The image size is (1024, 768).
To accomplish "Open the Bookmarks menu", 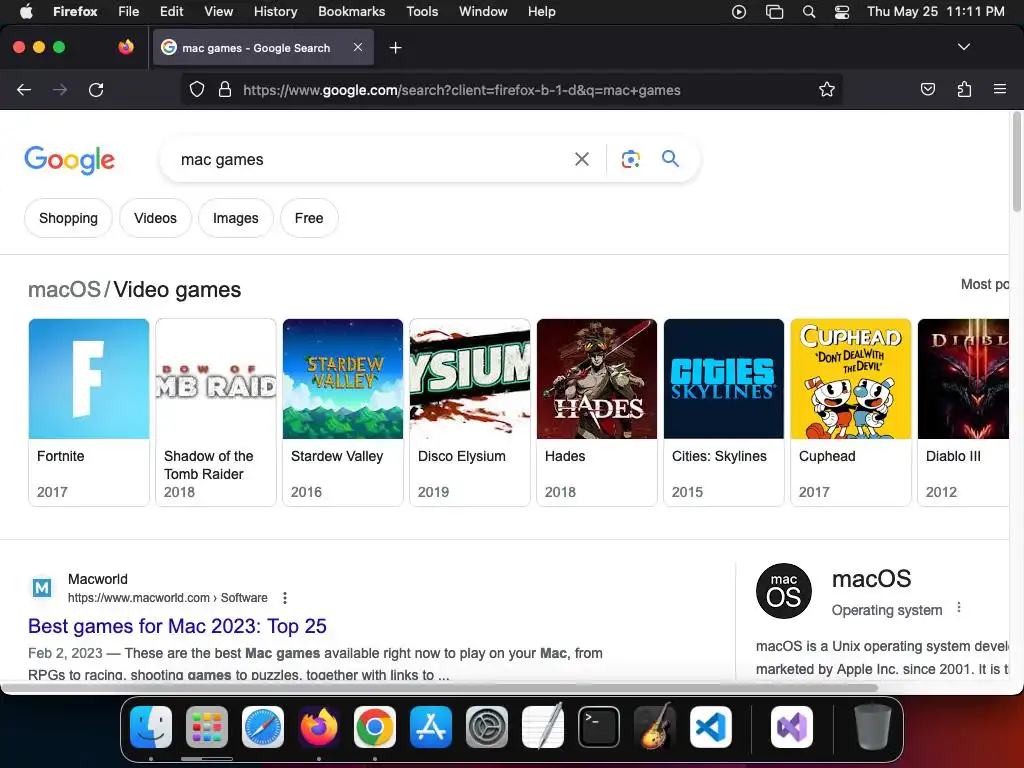I will pyautogui.click(x=351, y=11).
